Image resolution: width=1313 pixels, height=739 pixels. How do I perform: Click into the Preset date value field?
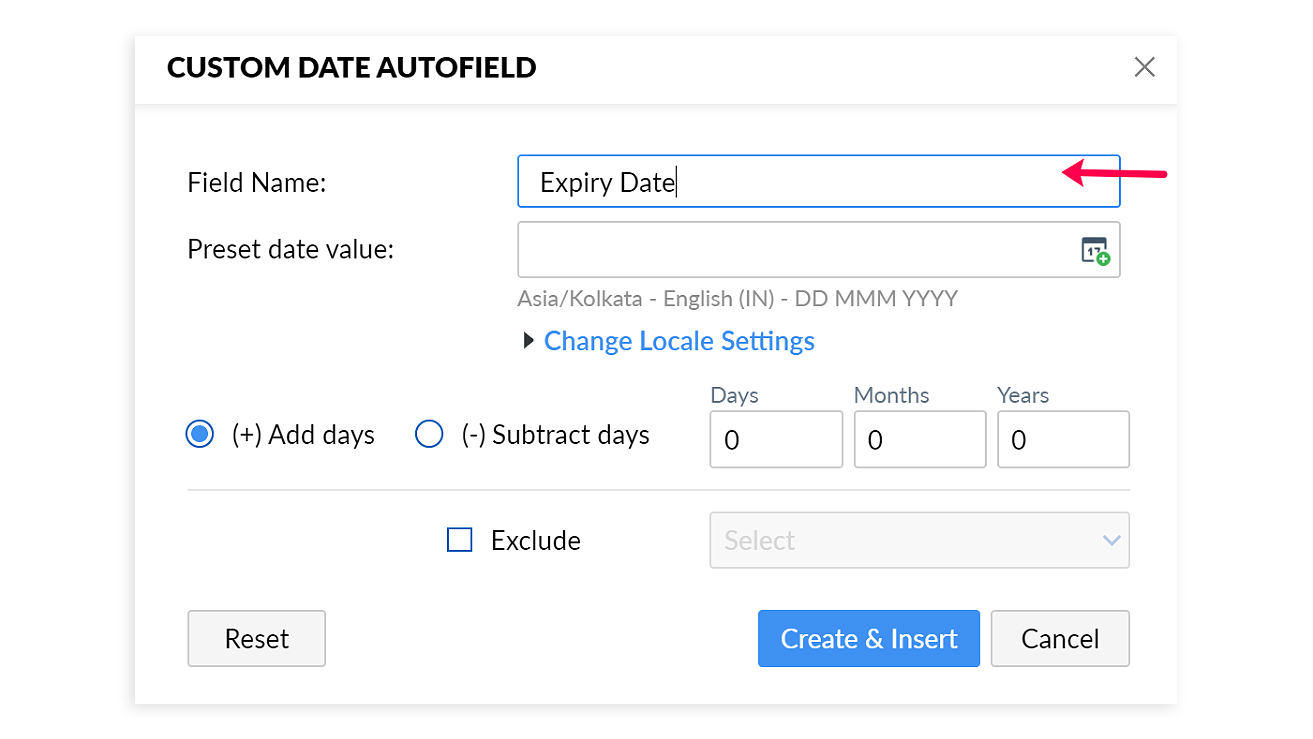[795, 250]
